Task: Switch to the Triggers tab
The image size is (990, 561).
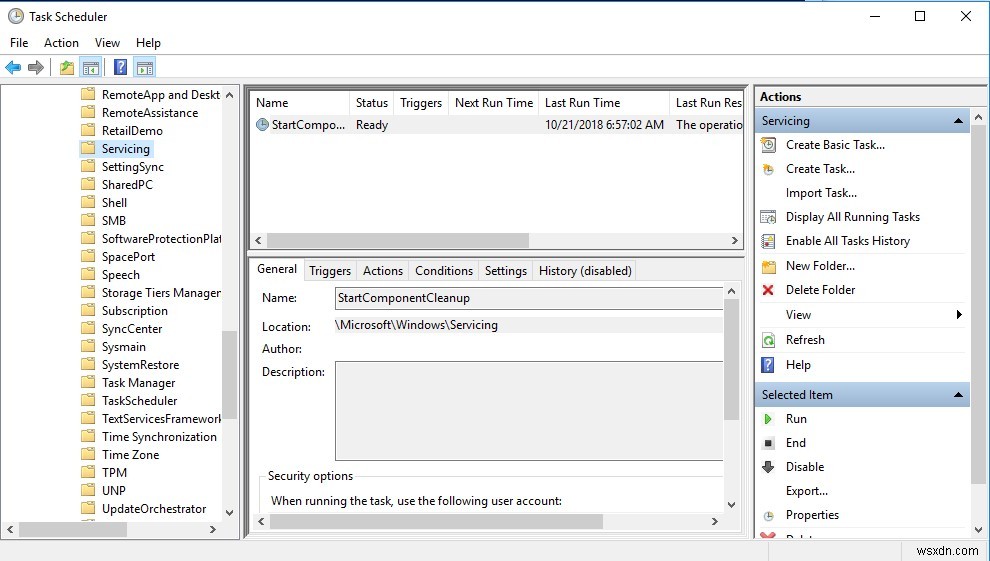Action: point(330,271)
